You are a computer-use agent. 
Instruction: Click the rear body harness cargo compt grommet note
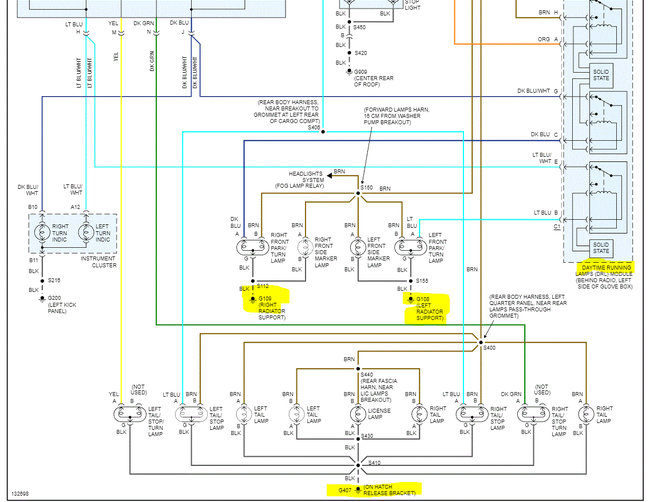pyautogui.click(x=286, y=112)
